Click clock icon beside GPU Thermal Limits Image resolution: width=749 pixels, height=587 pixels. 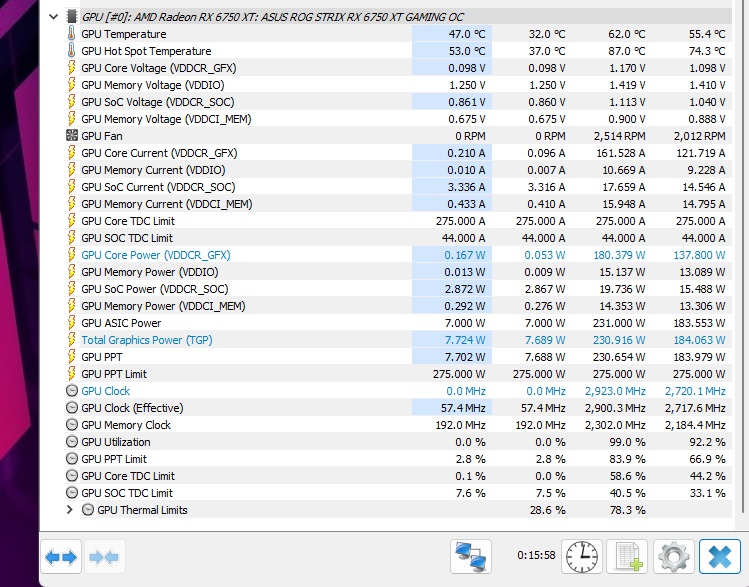coord(88,510)
